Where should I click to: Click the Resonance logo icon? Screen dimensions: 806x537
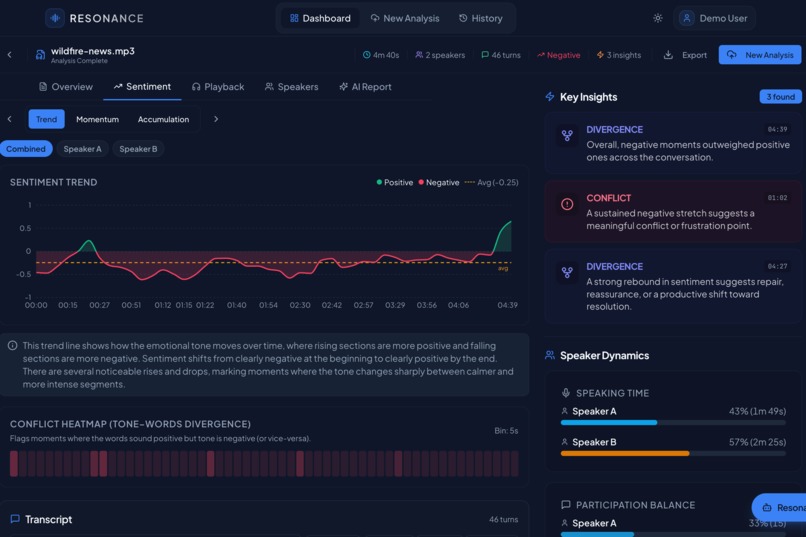tap(54, 18)
